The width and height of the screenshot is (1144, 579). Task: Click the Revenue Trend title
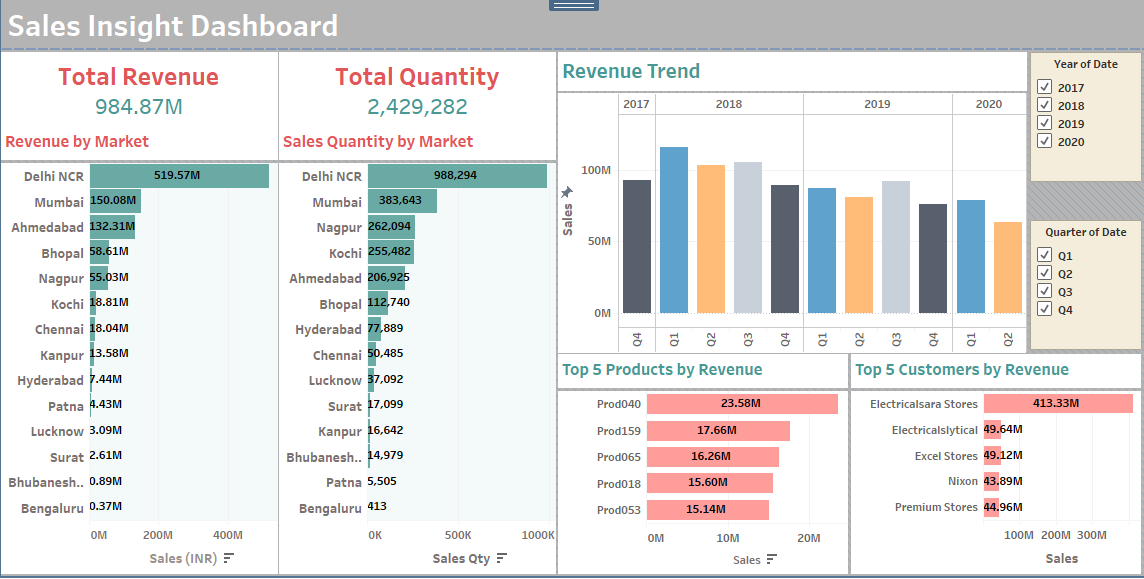(631, 71)
